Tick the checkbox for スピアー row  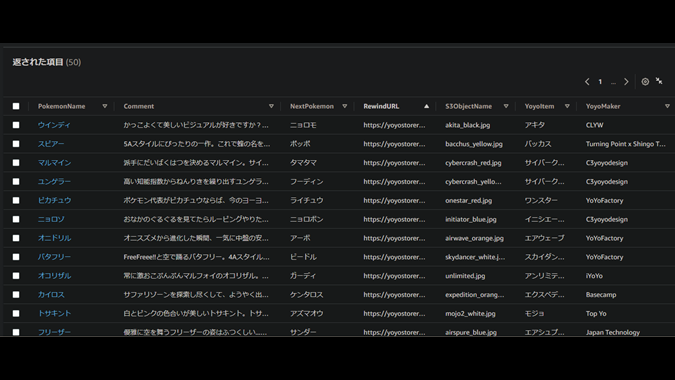tap(16, 144)
